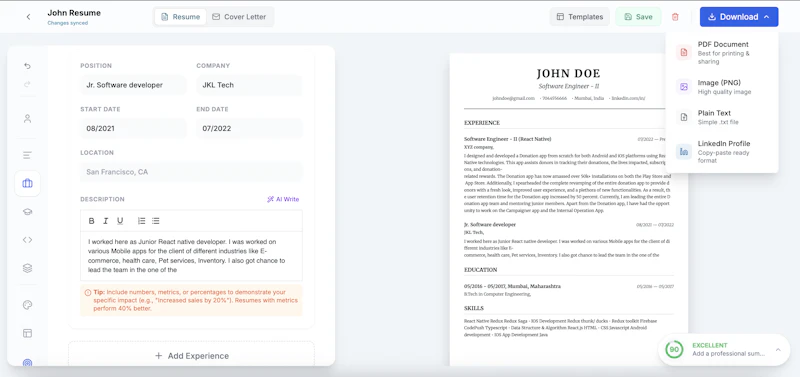Choose Image (PNG) download option
800x377 pixels.
tap(722, 87)
